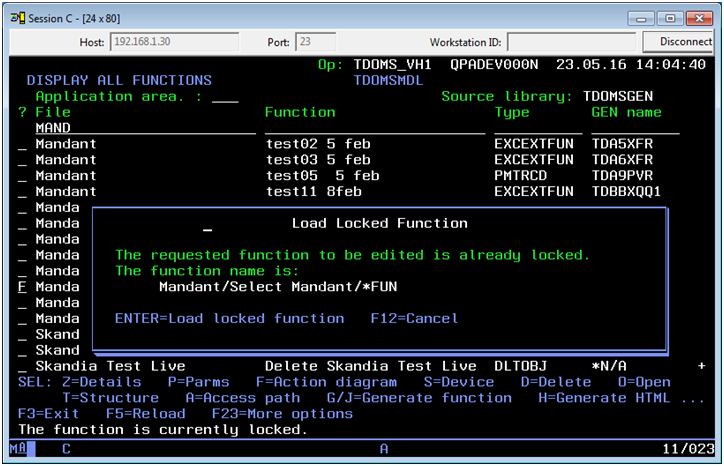
Task: Click the GEN name filter field
Action: point(635,129)
